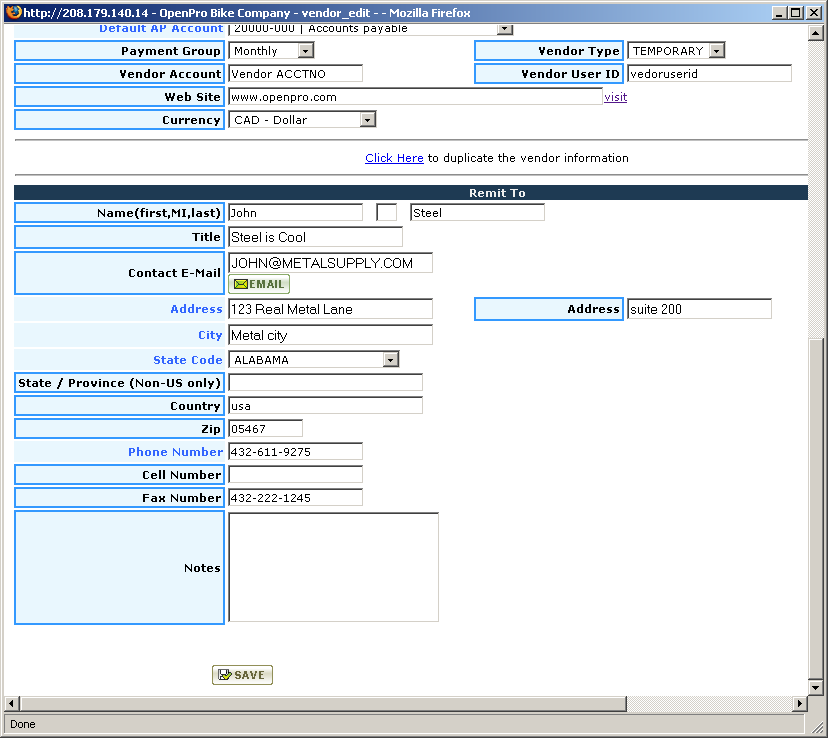The height and width of the screenshot is (738, 828).
Task: Click the Firefox icon in title bar
Action: tap(13, 12)
